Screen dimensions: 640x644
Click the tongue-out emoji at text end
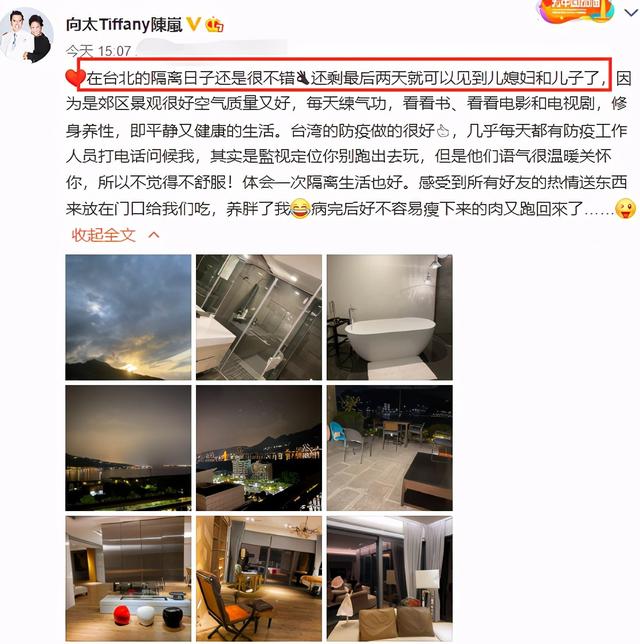tap(625, 208)
